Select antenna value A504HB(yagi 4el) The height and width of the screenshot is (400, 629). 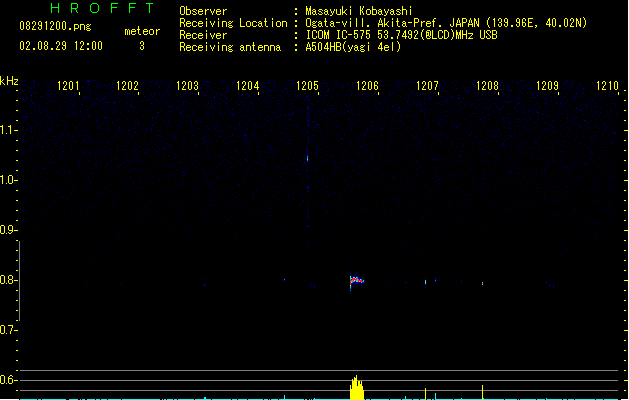[x=353, y=47]
